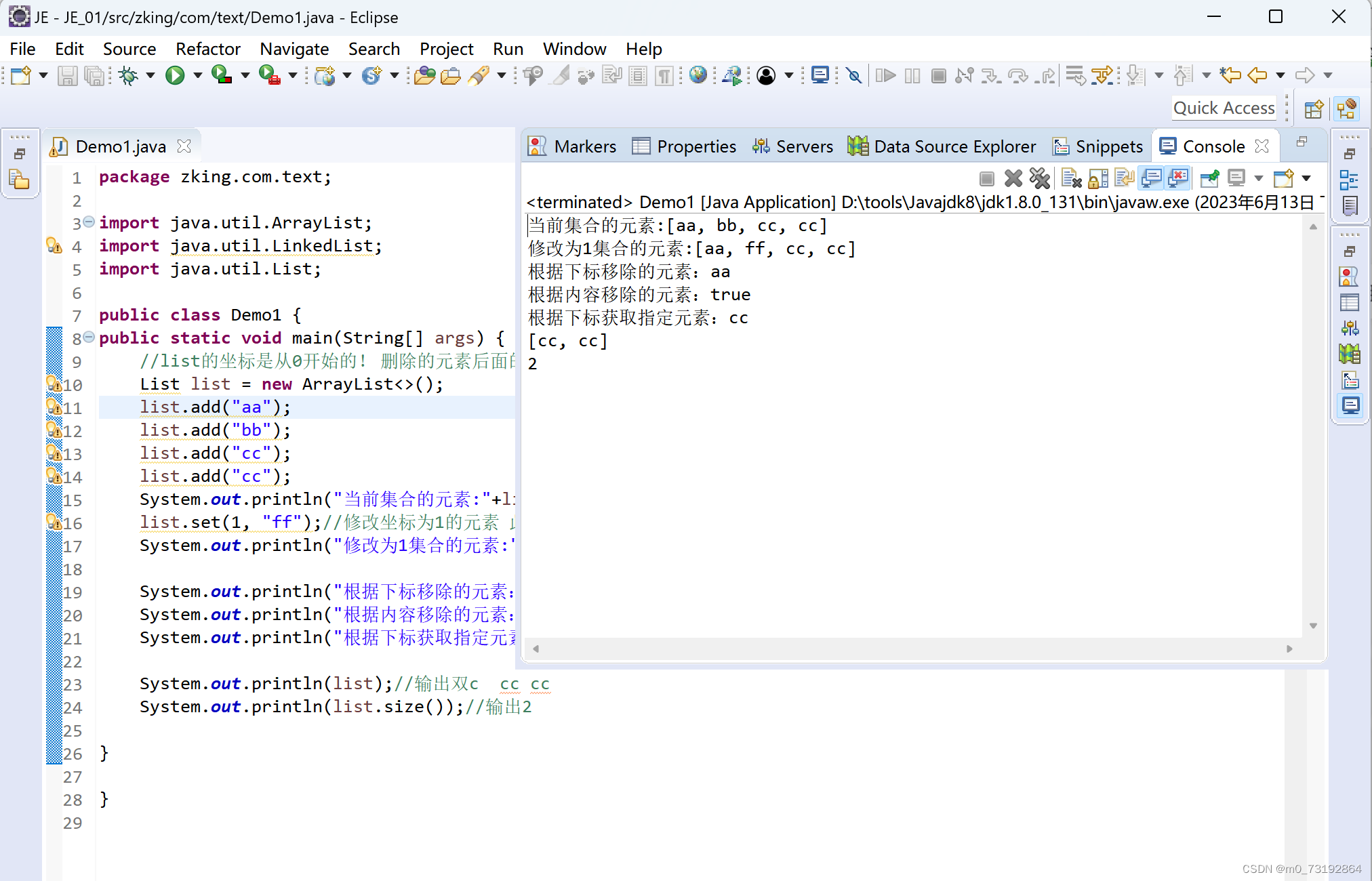Switch to the Data Source Explorer tab
Image resolution: width=1372 pixels, height=881 pixels.
click(942, 146)
